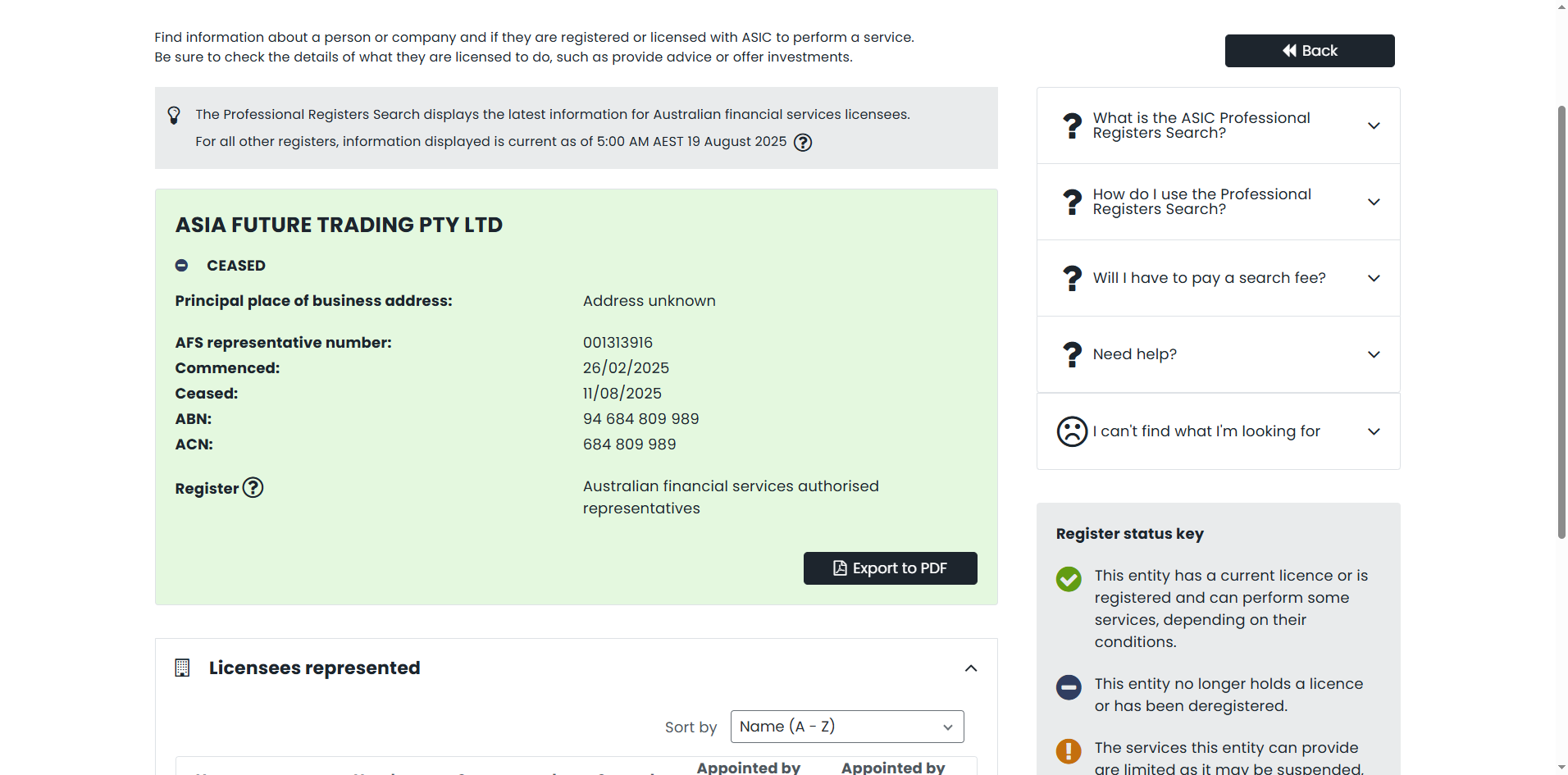Click the orange exclamation status key icon
Screen dimensions: 1568x775
(1069, 750)
